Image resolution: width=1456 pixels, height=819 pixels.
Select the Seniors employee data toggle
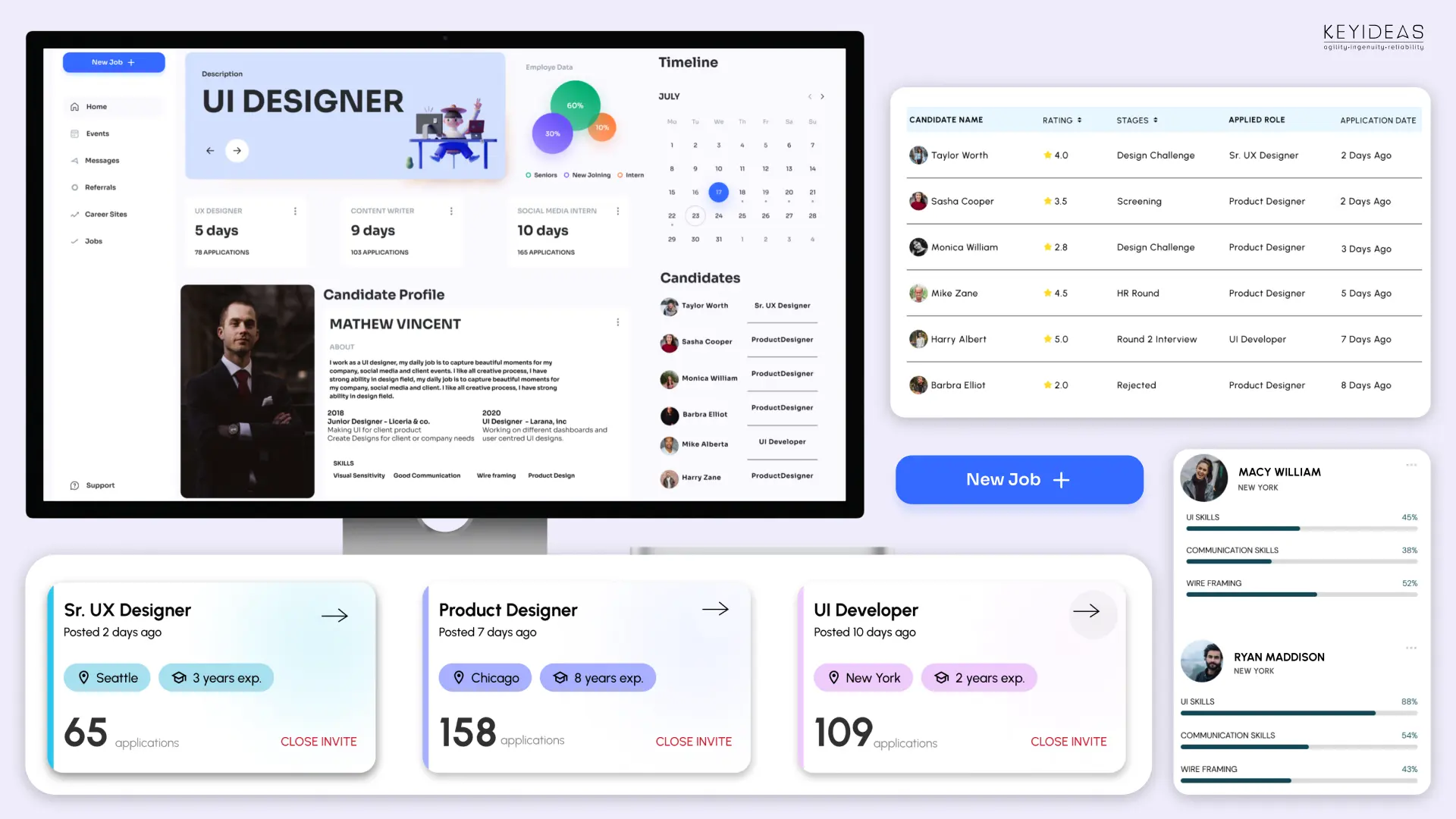point(529,175)
